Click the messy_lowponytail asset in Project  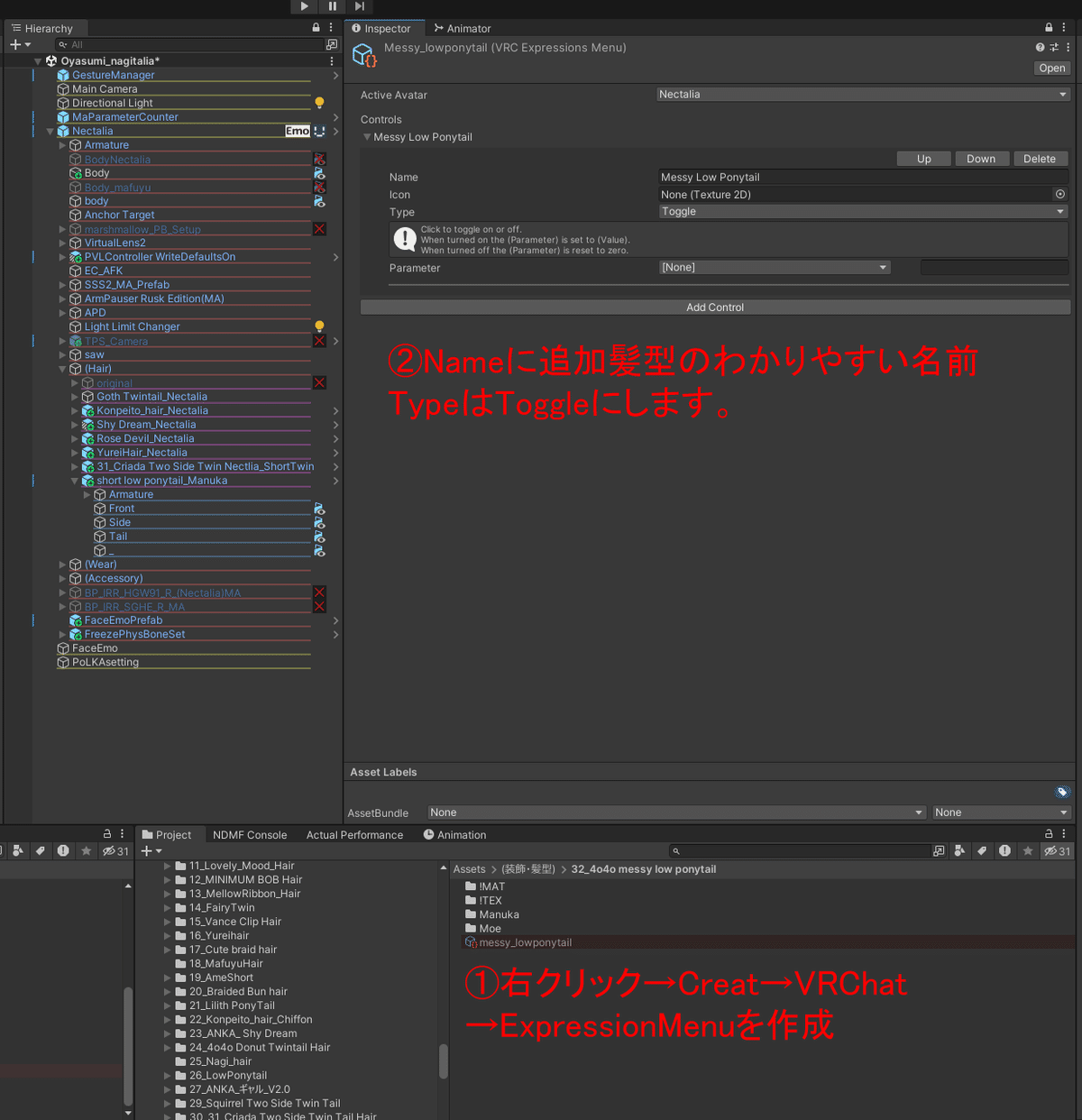point(525,942)
